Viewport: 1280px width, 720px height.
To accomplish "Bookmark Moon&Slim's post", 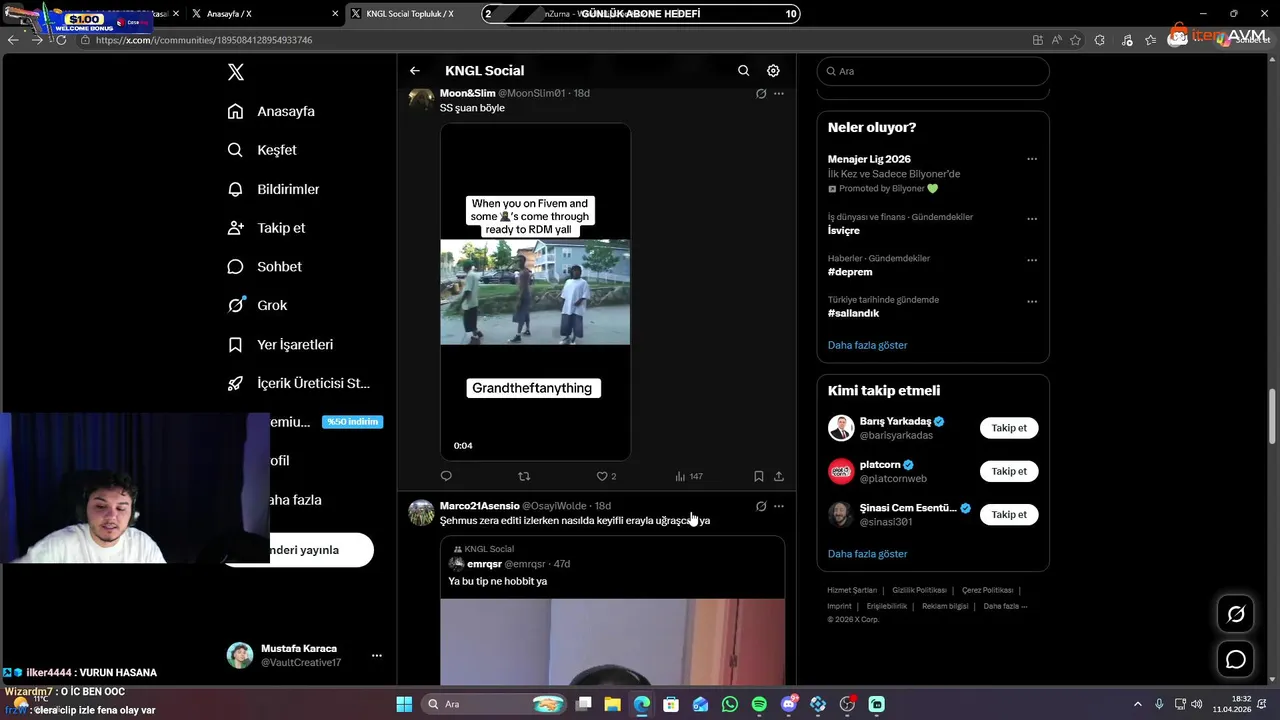I will [x=759, y=476].
